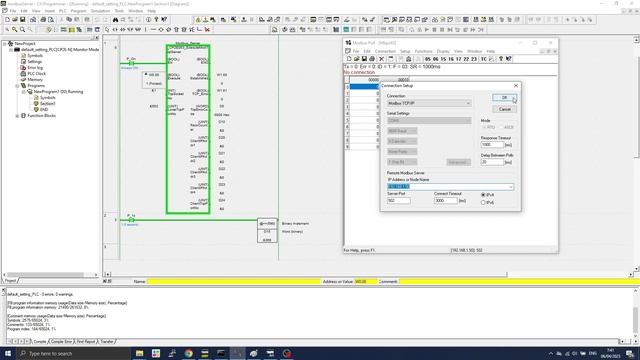Viewport: 640px width, 360px height.
Task: Select the RTU mode radio button
Action: coord(484,127)
